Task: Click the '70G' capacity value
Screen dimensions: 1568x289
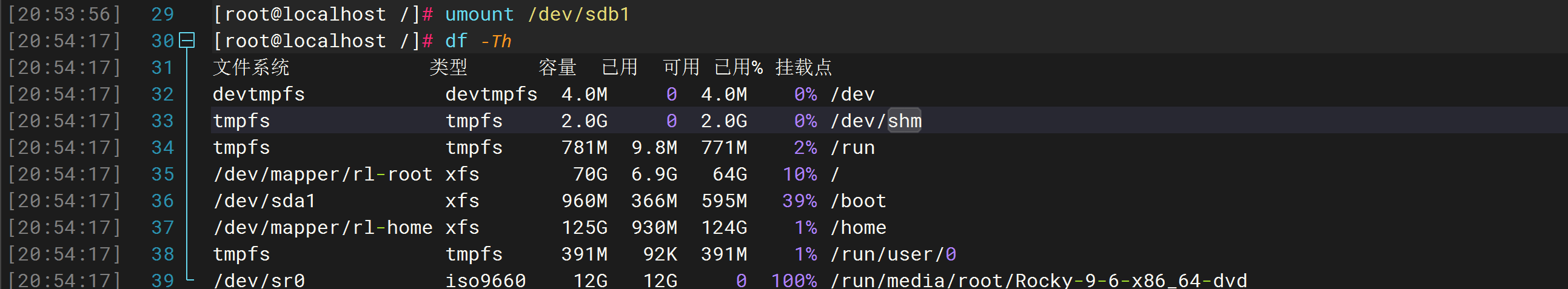Action: [x=591, y=174]
